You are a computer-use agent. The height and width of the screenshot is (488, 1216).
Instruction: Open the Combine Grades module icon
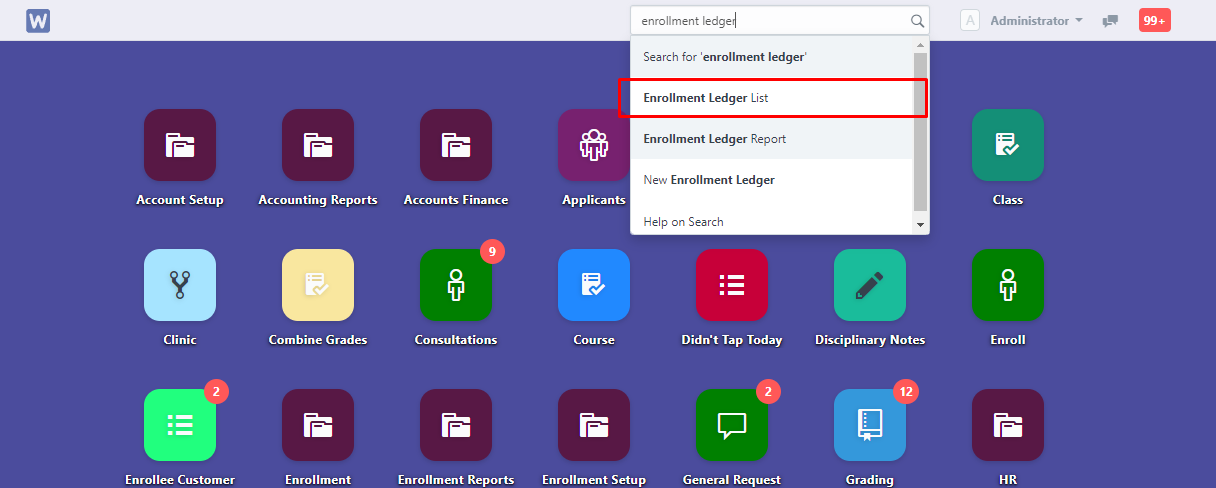coord(318,285)
